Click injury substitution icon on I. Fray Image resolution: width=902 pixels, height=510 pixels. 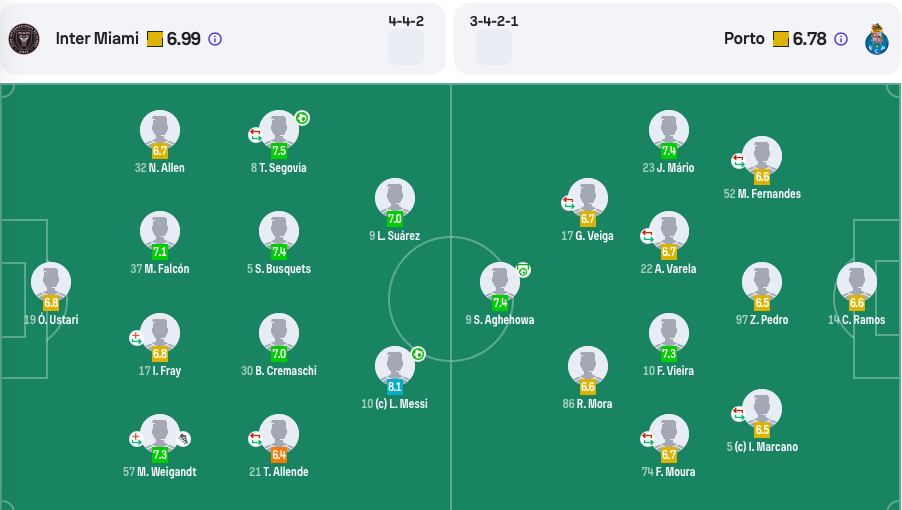(136, 338)
